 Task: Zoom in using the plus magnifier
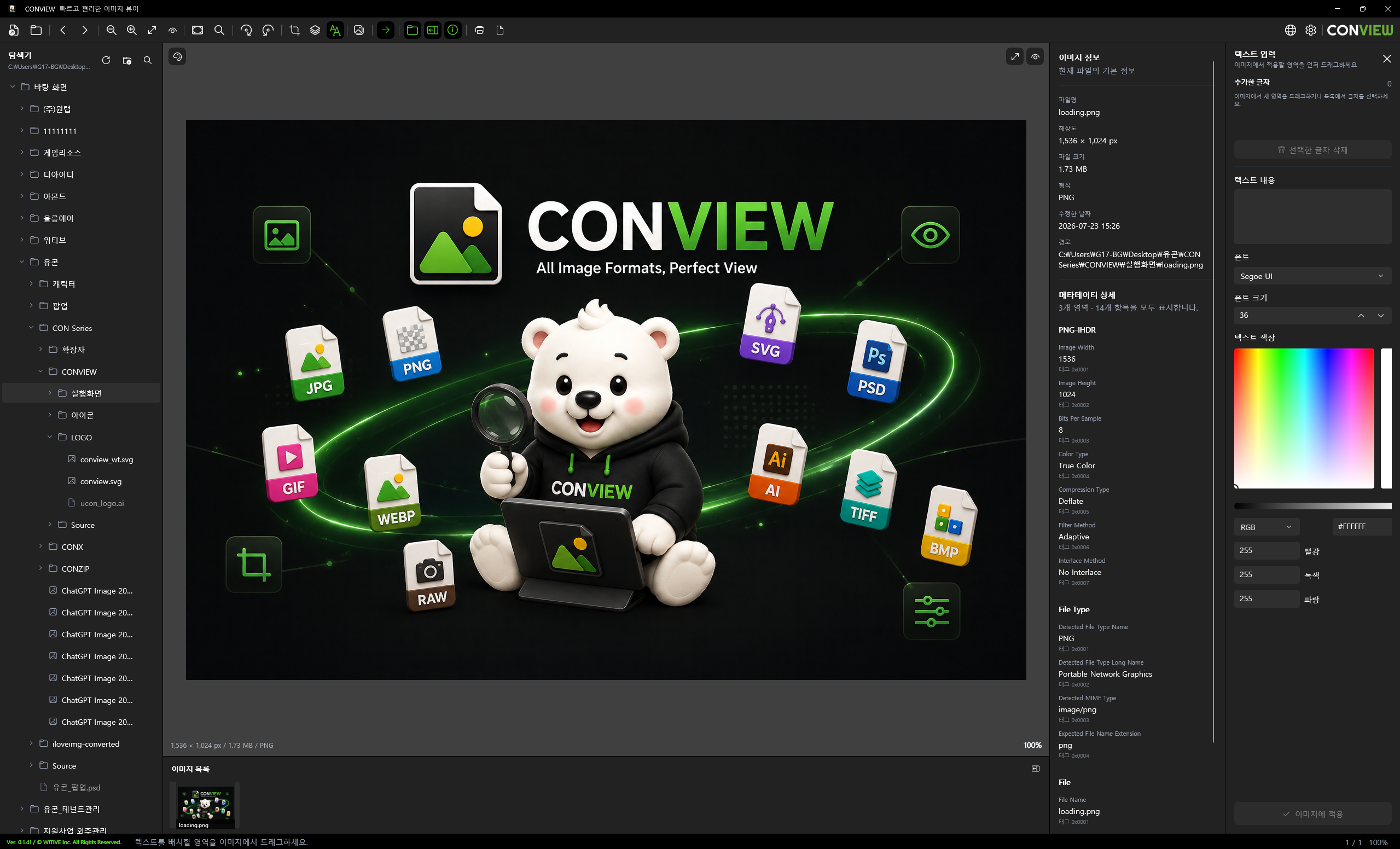(x=132, y=30)
